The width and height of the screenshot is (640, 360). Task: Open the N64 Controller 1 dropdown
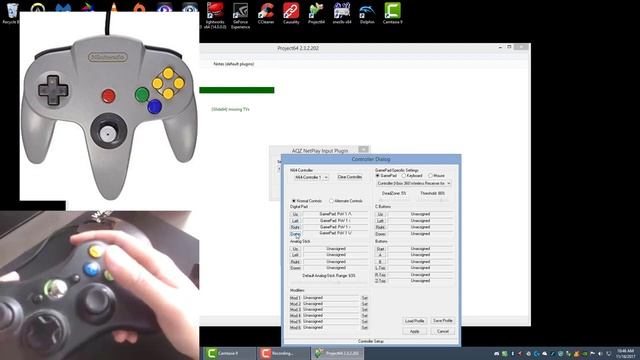(311, 177)
